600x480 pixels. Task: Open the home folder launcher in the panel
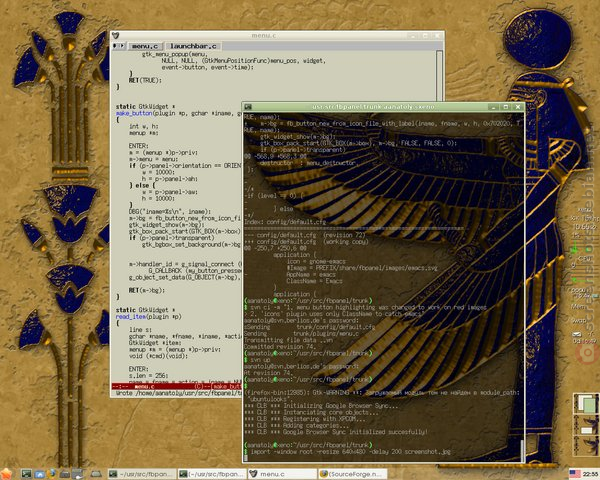point(39,474)
